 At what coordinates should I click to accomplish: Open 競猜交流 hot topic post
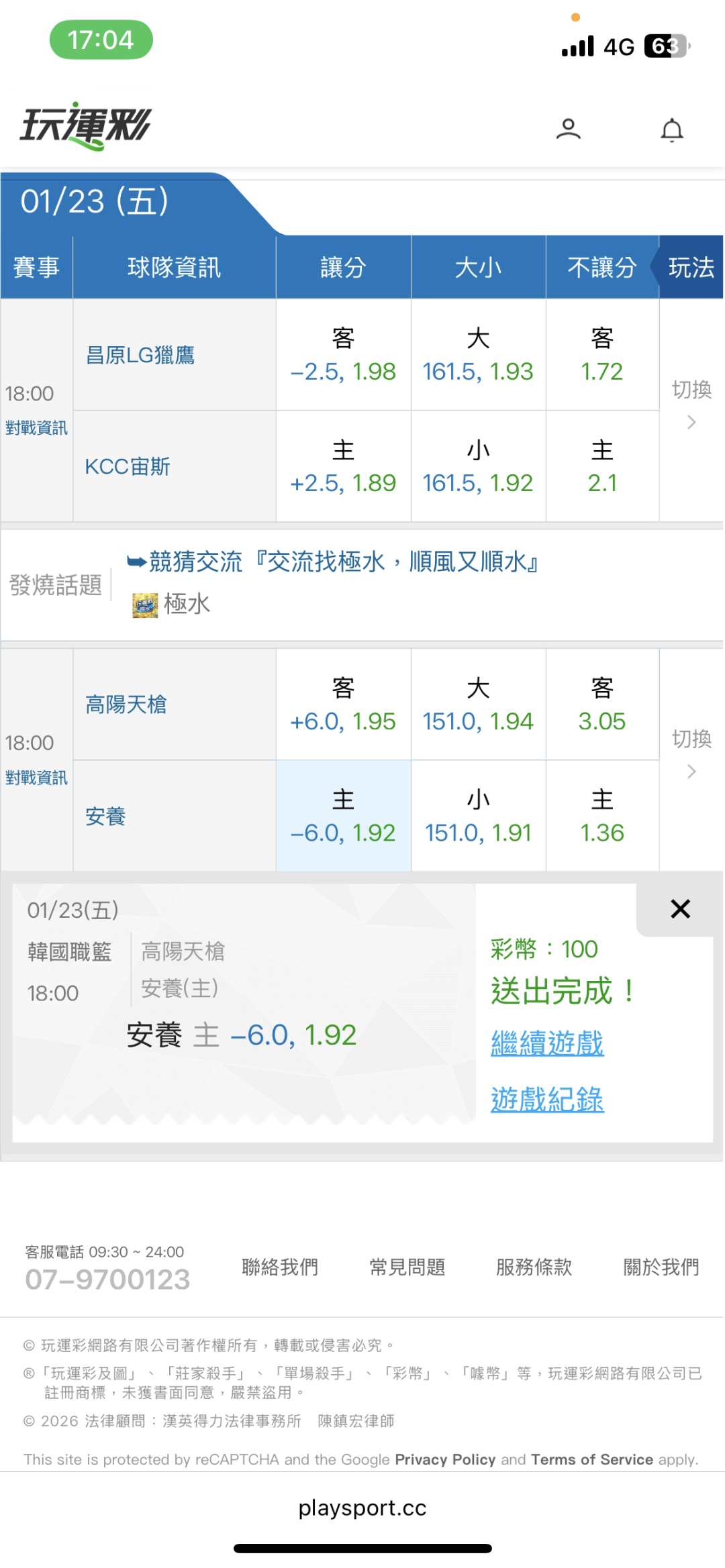click(343, 562)
